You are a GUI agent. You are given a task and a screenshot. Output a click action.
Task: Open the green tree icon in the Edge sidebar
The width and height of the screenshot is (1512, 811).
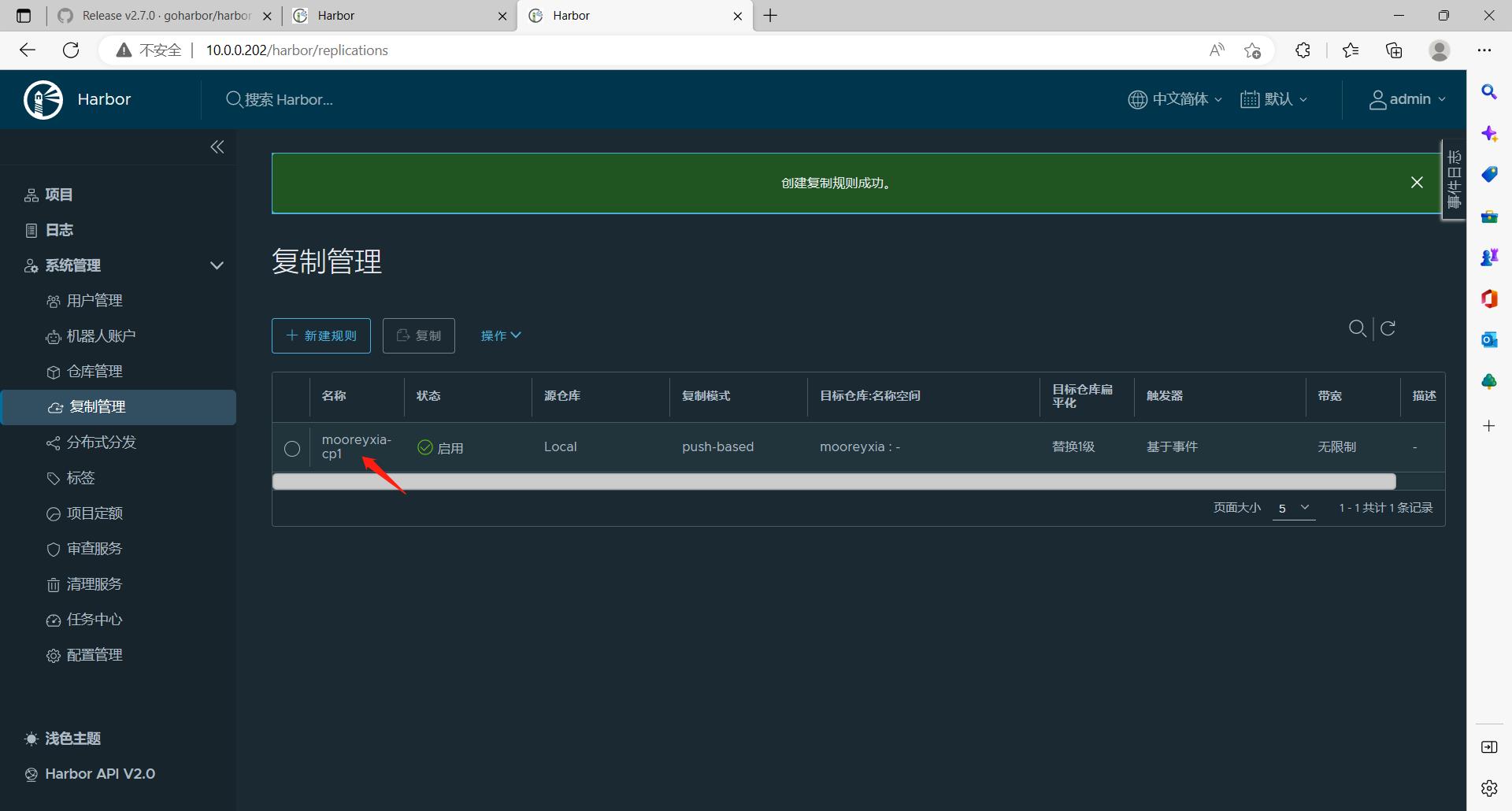[1489, 381]
